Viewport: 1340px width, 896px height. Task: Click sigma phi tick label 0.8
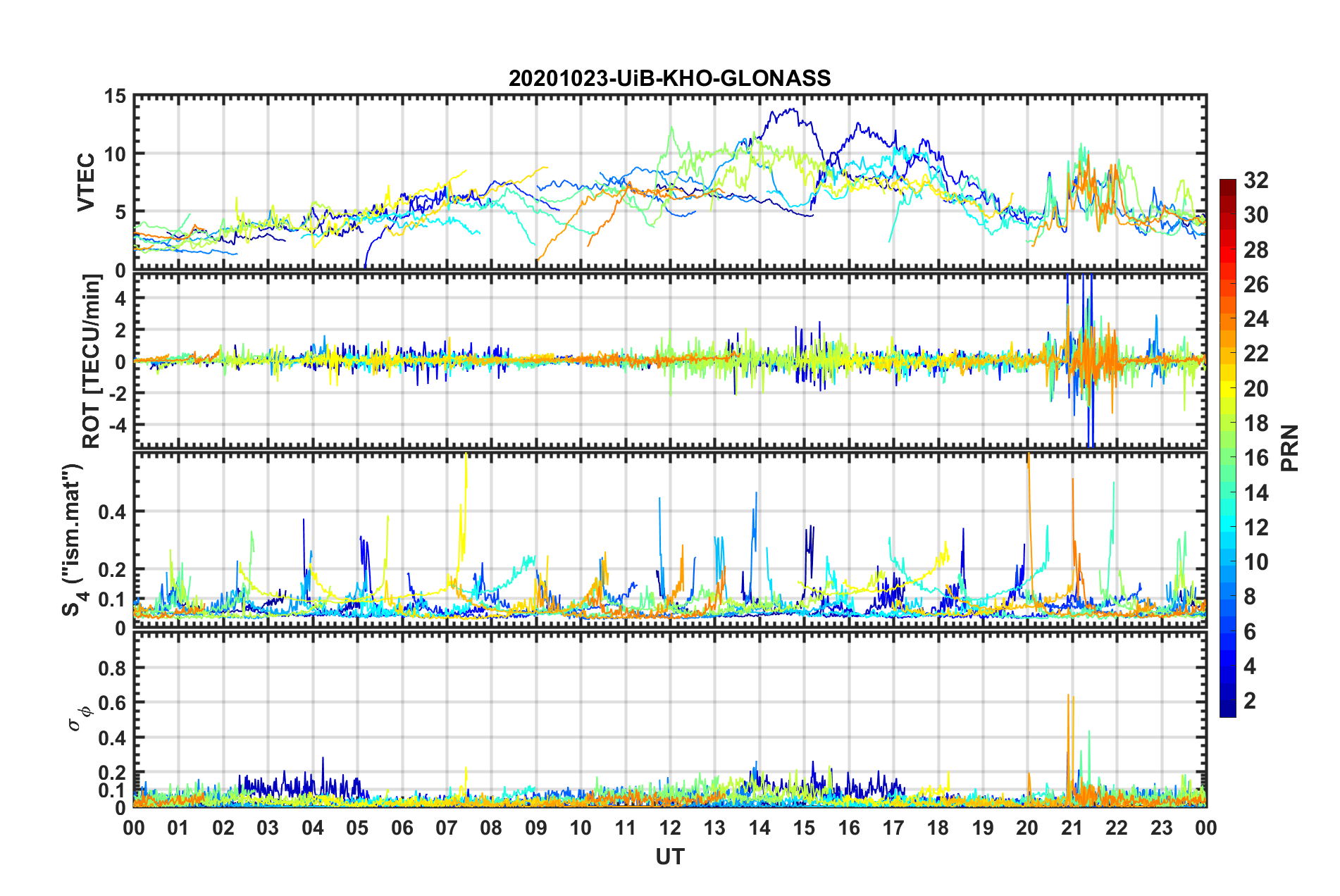click(x=112, y=668)
